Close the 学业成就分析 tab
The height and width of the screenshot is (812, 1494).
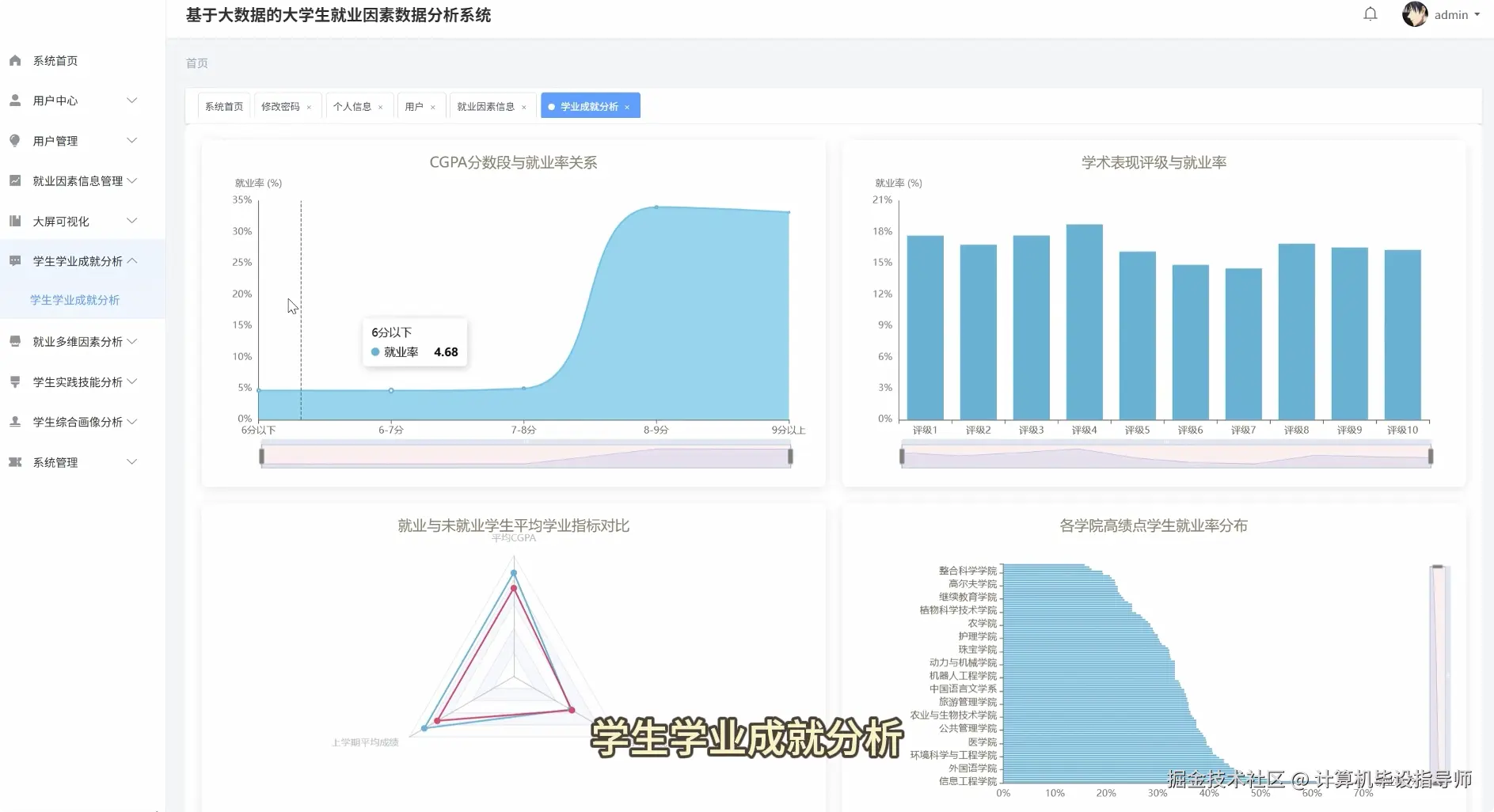click(627, 107)
